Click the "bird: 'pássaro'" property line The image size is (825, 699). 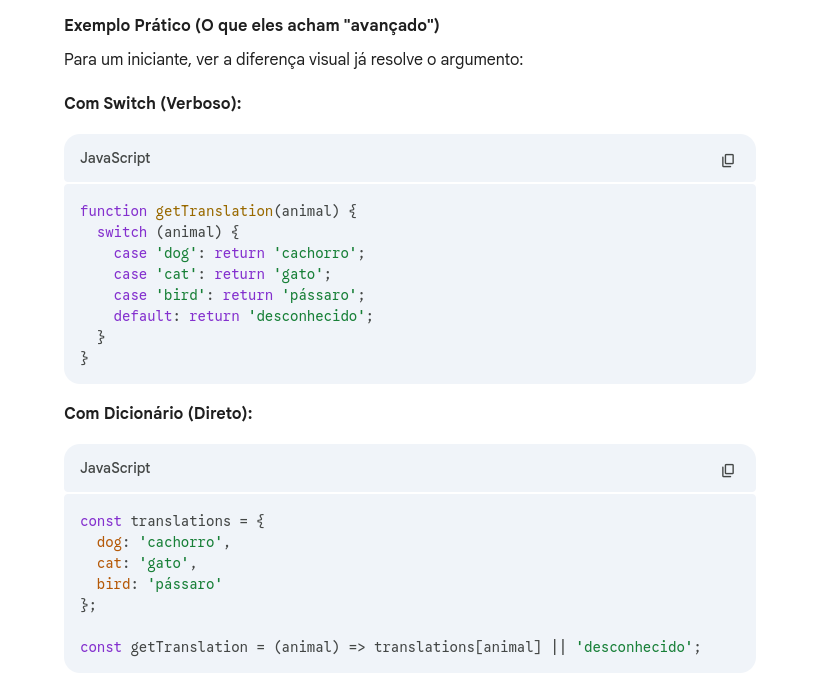[x=159, y=584]
